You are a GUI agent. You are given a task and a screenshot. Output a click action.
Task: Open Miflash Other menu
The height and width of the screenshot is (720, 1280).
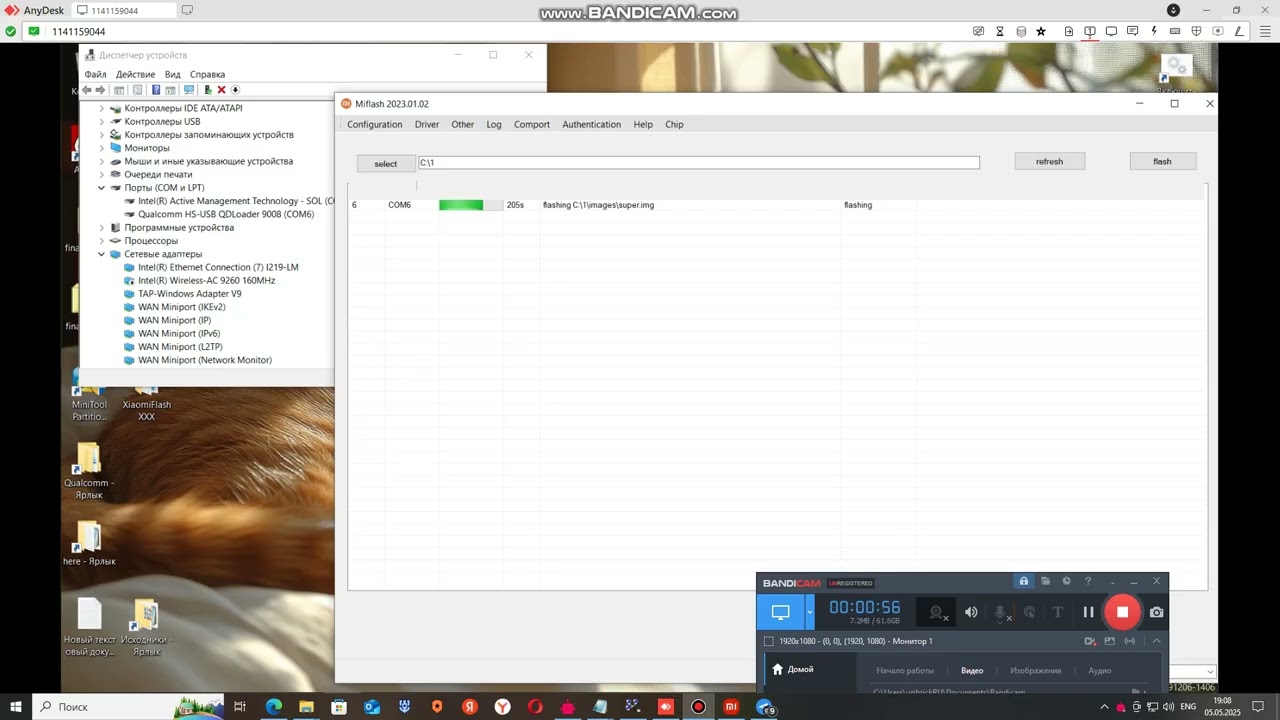point(462,125)
